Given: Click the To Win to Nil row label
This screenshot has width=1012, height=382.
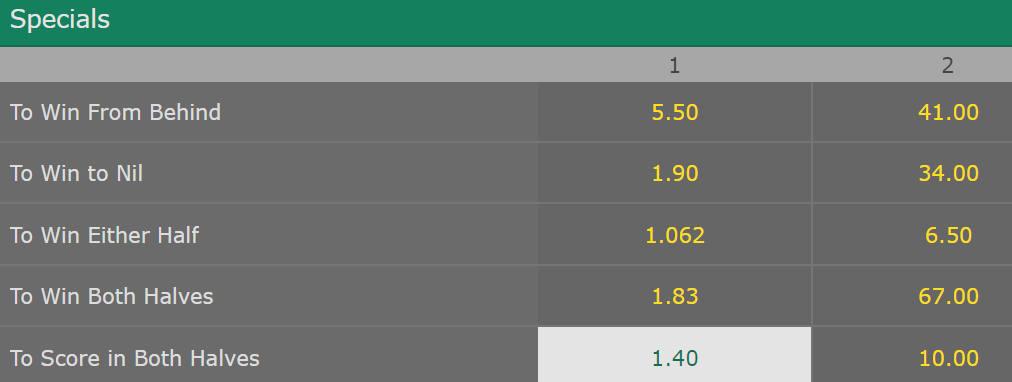Looking at the screenshot, I should pyautogui.click(x=76, y=173).
